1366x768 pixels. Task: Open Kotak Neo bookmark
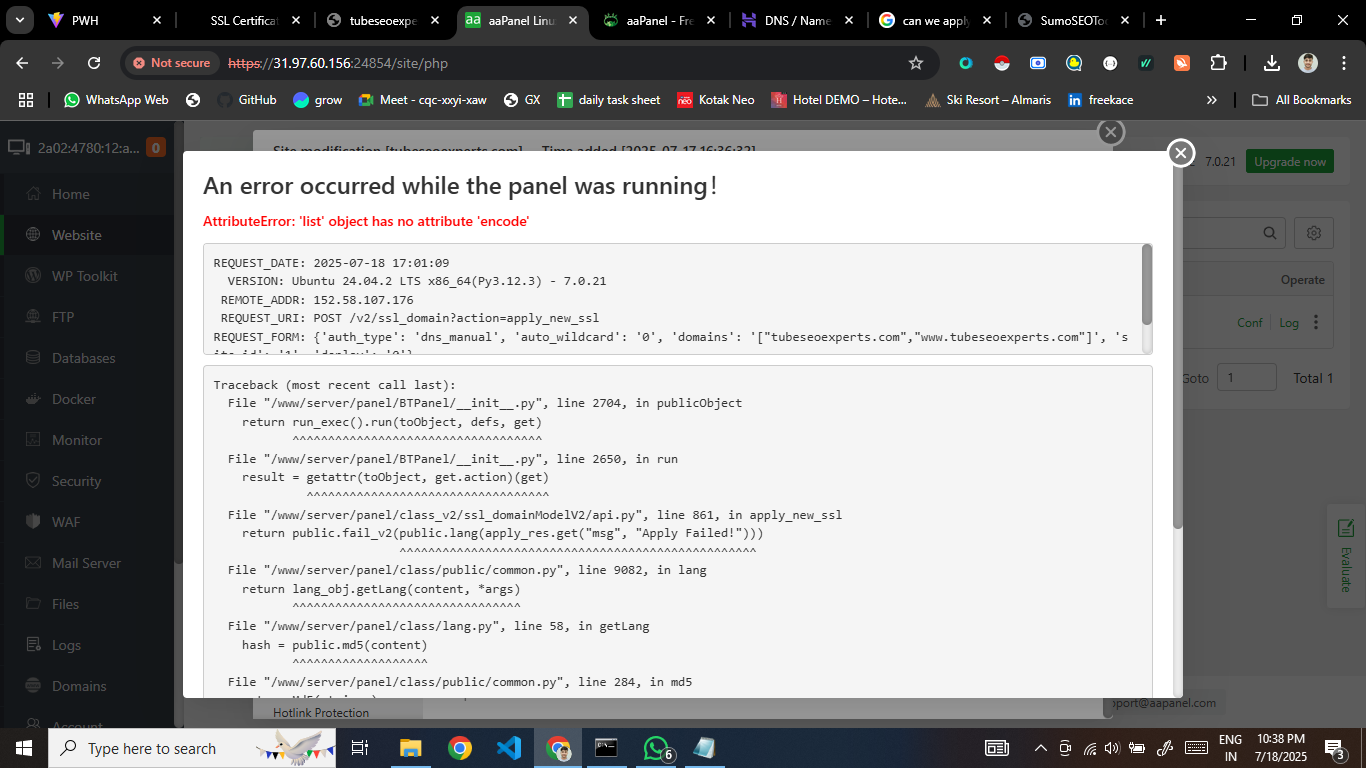coord(716,100)
